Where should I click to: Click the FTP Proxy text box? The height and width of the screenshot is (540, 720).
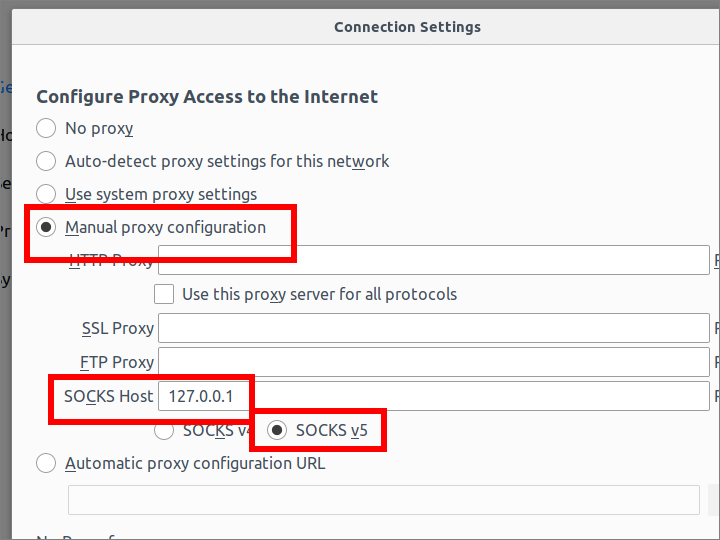point(434,362)
